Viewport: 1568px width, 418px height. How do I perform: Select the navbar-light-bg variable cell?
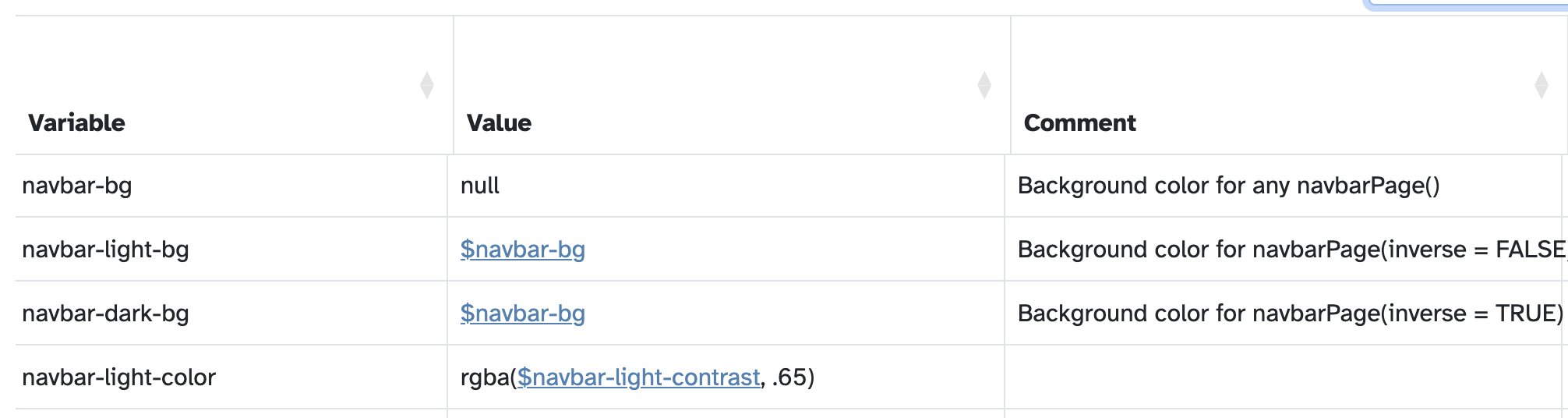click(106, 250)
